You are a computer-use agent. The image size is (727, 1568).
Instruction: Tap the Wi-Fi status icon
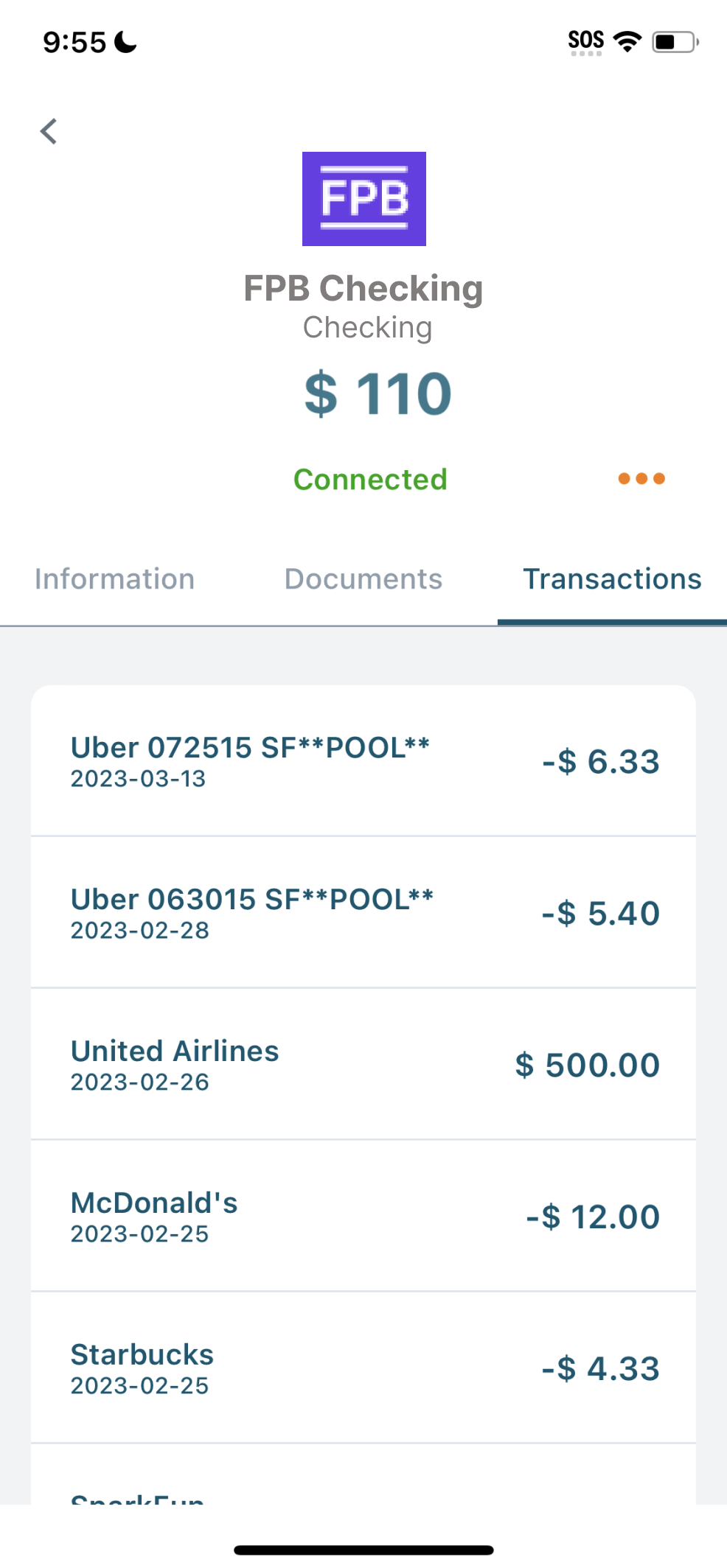(627, 41)
